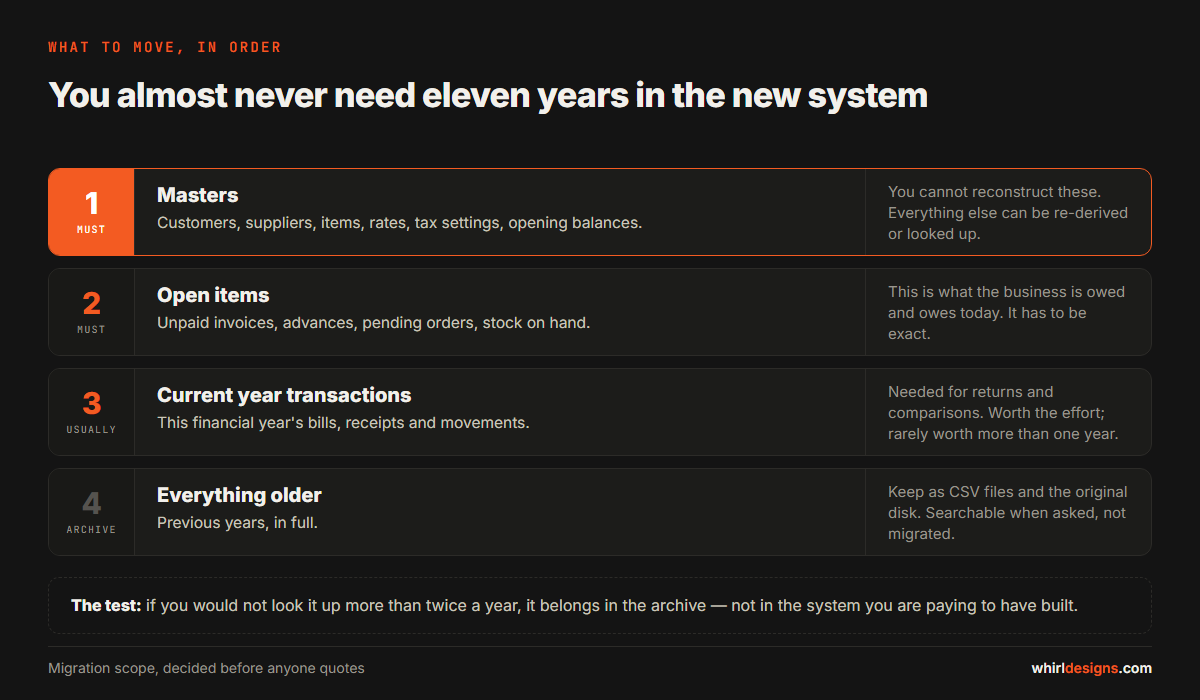Select the "Current year transactions" heading

[x=284, y=395]
